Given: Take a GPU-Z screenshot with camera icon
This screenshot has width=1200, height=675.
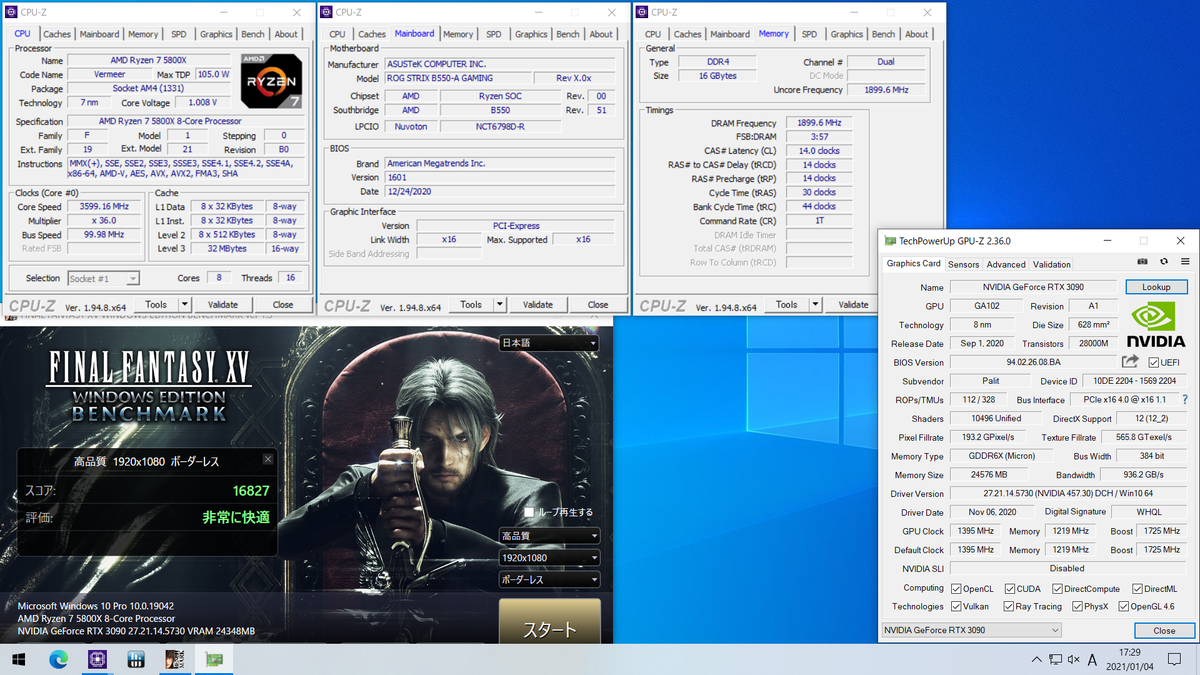Looking at the screenshot, I should tap(1142, 263).
